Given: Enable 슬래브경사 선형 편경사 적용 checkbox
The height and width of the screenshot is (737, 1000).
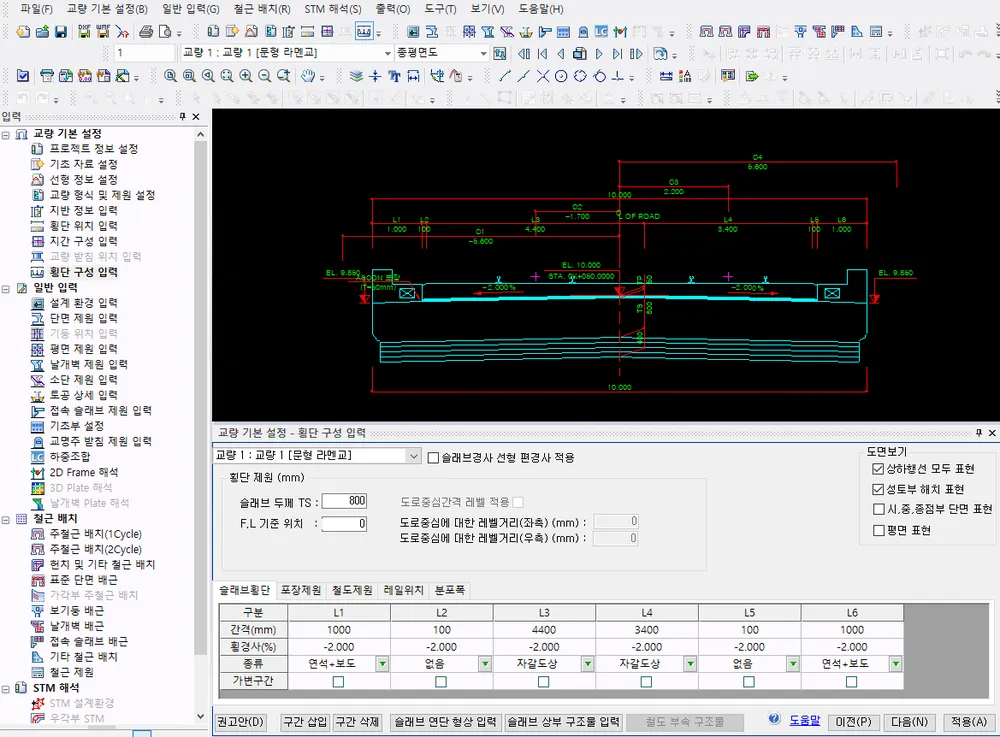Looking at the screenshot, I should (x=433, y=458).
